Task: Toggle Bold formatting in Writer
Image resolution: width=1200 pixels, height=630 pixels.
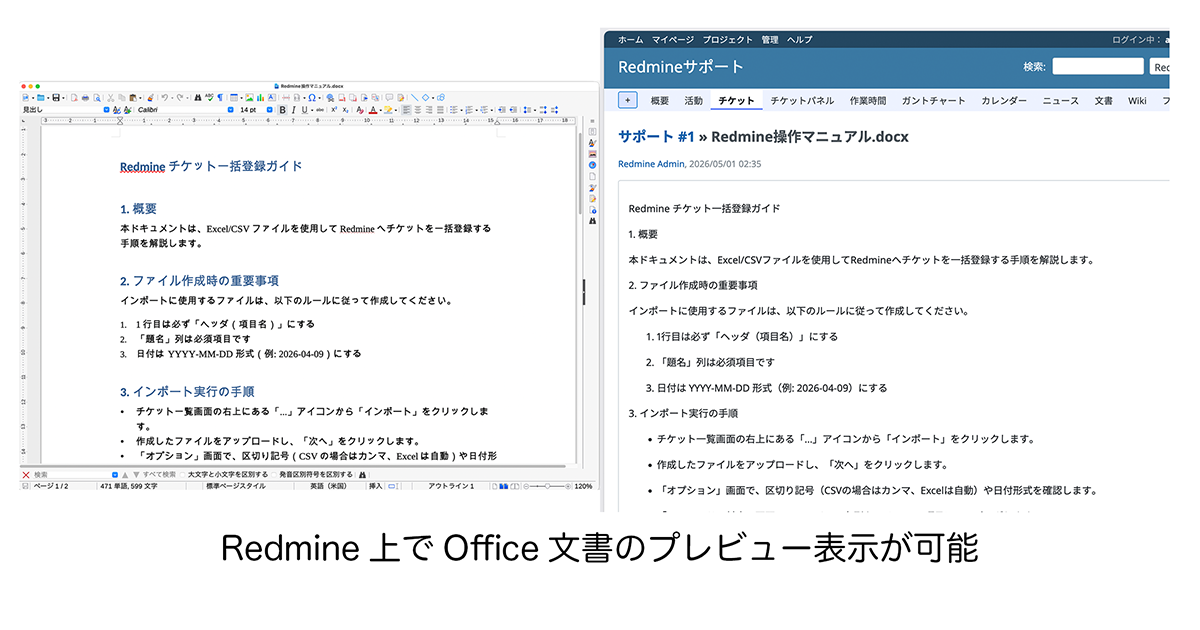Action: [282, 110]
